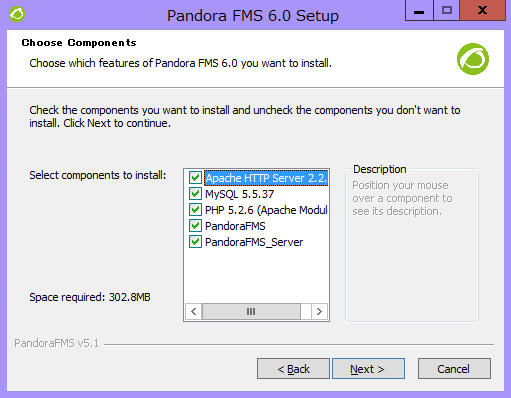This screenshot has height=398, width=511.
Task: Click the disabled maximize window button
Action: (x=446, y=10)
